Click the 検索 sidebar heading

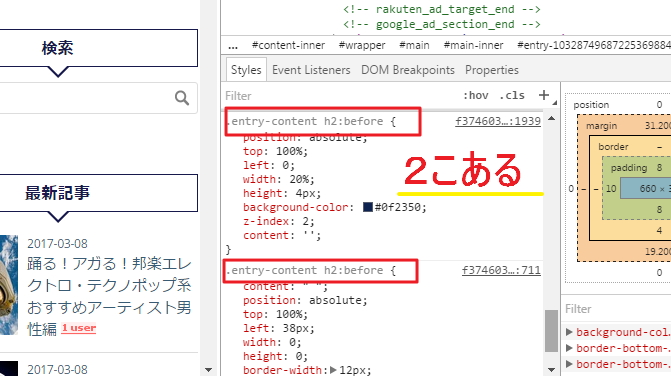57,48
